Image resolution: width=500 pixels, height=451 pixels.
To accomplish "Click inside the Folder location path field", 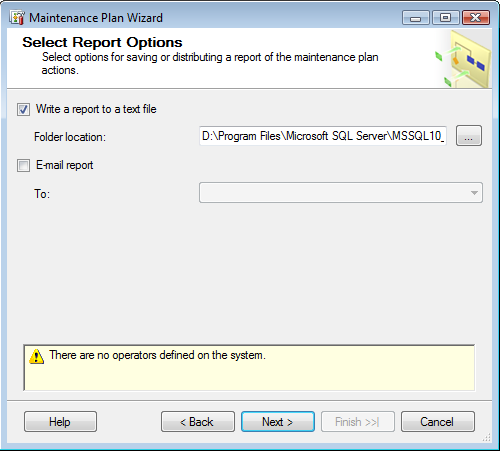I will point(323,136).
